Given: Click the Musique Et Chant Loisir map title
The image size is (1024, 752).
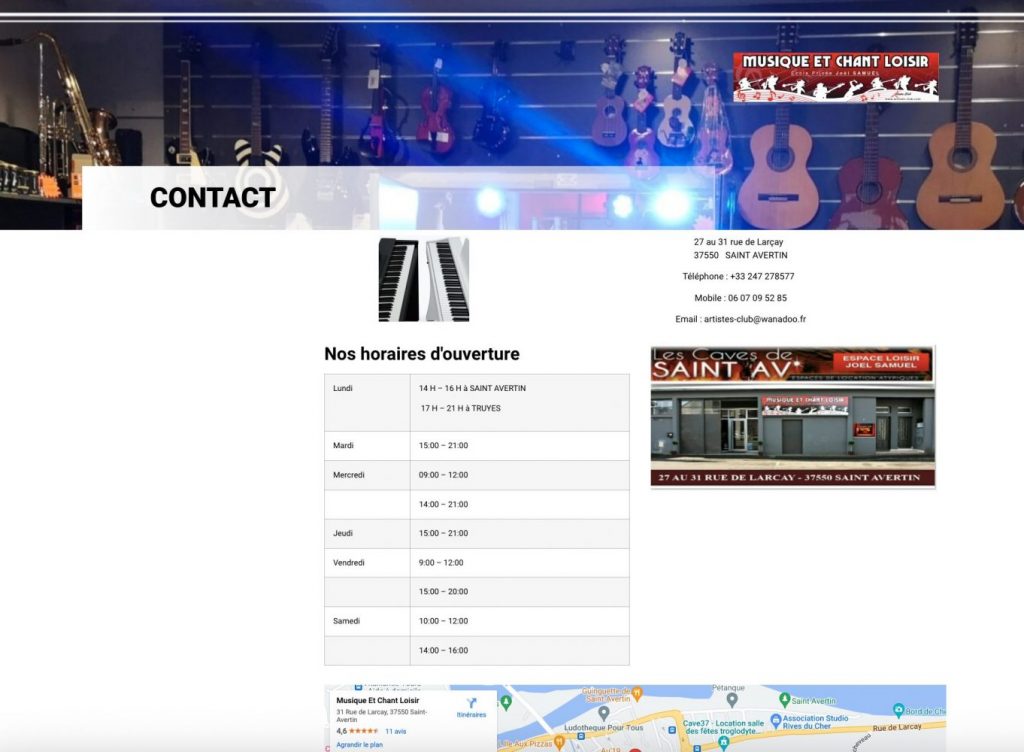Looking at the screenshot, I should 378,701.
